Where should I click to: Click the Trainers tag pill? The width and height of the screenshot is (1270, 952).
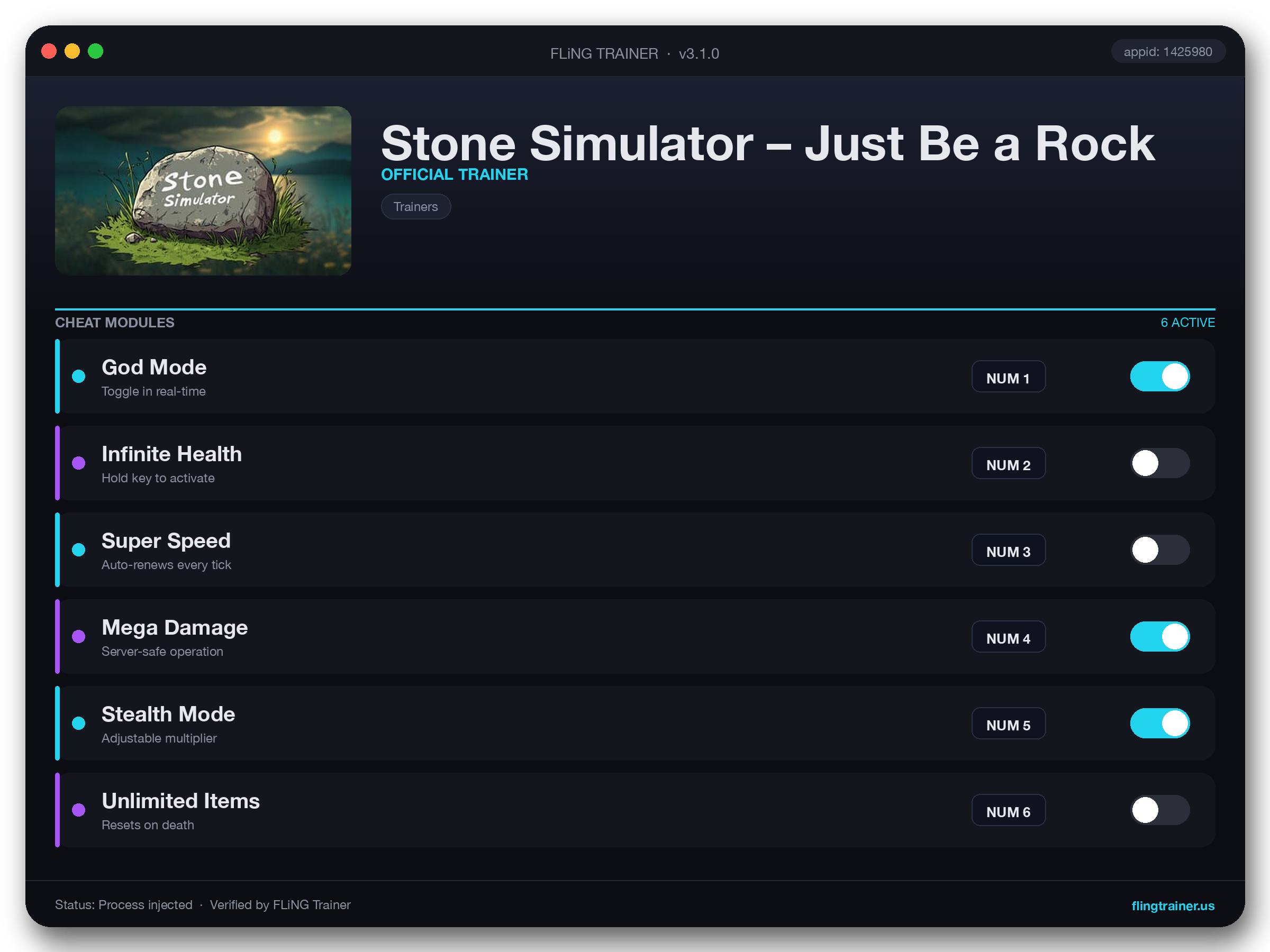point(416,207)
